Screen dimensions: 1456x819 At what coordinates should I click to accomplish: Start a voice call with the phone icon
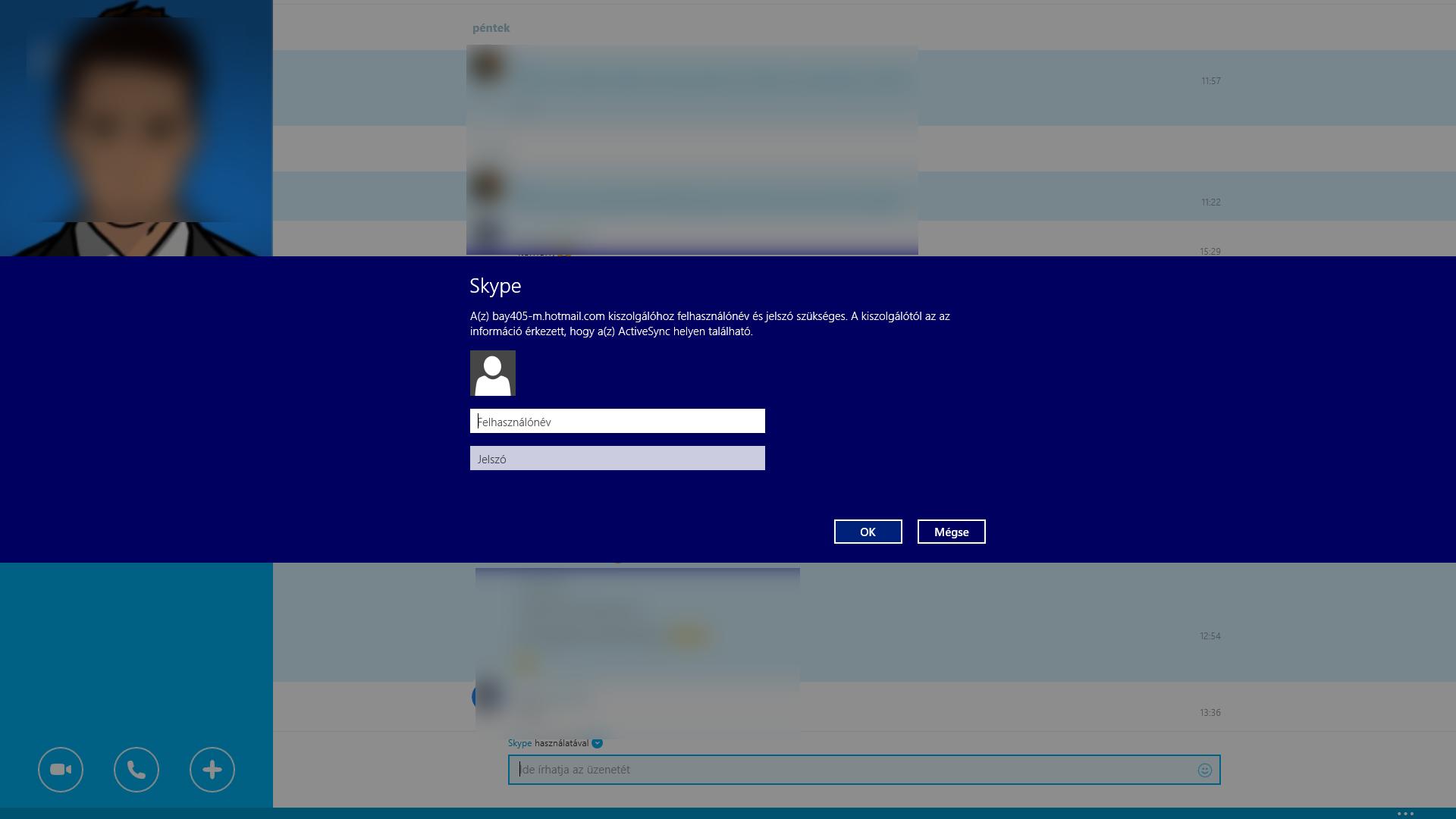(136, 770)
